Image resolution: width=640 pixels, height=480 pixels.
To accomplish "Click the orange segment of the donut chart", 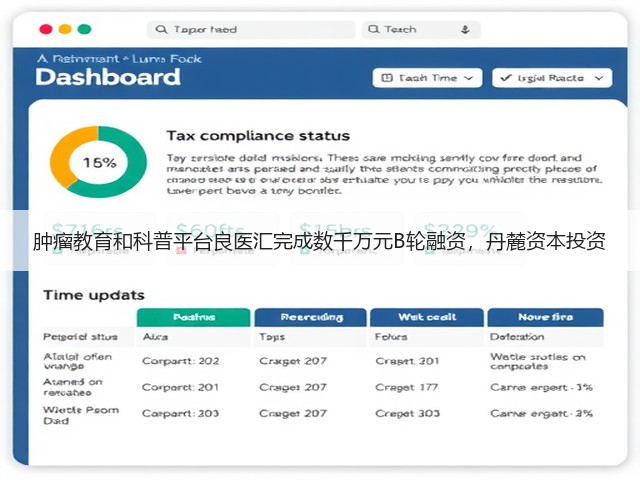I will tap(65, 155).
